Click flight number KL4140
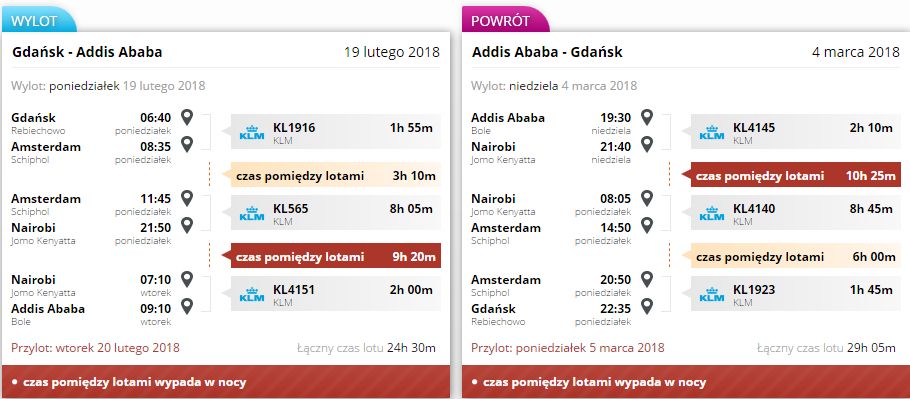910x399 pixels. coord(754,208)
